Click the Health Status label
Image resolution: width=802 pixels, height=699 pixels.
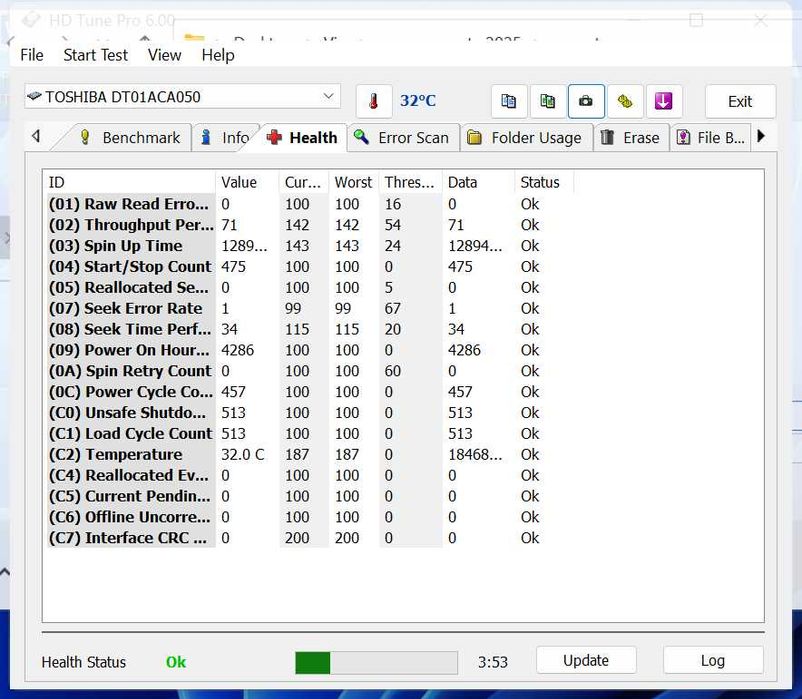83,662
